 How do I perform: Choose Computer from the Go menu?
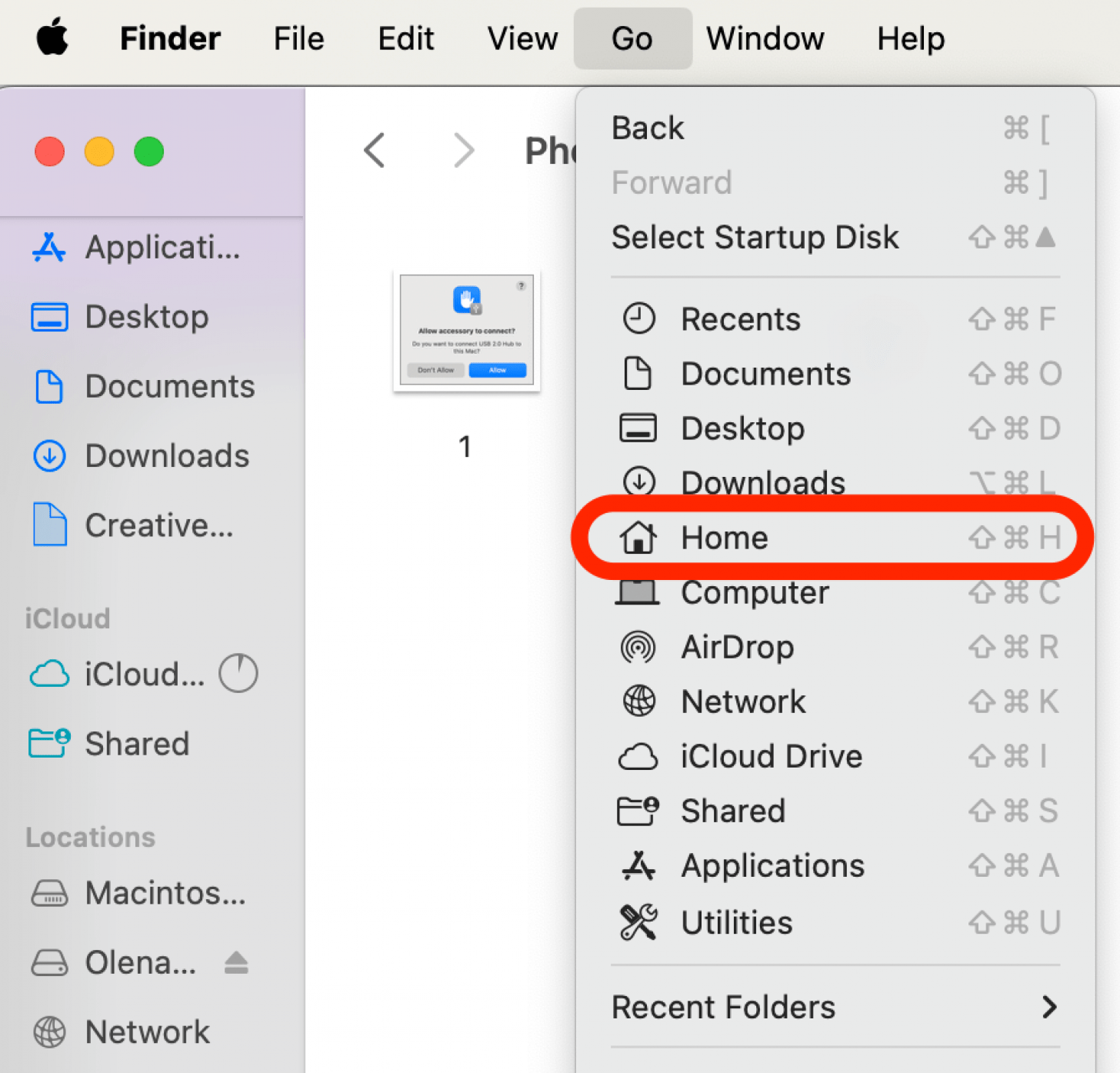pyautogui.click(x=755, y=593)
